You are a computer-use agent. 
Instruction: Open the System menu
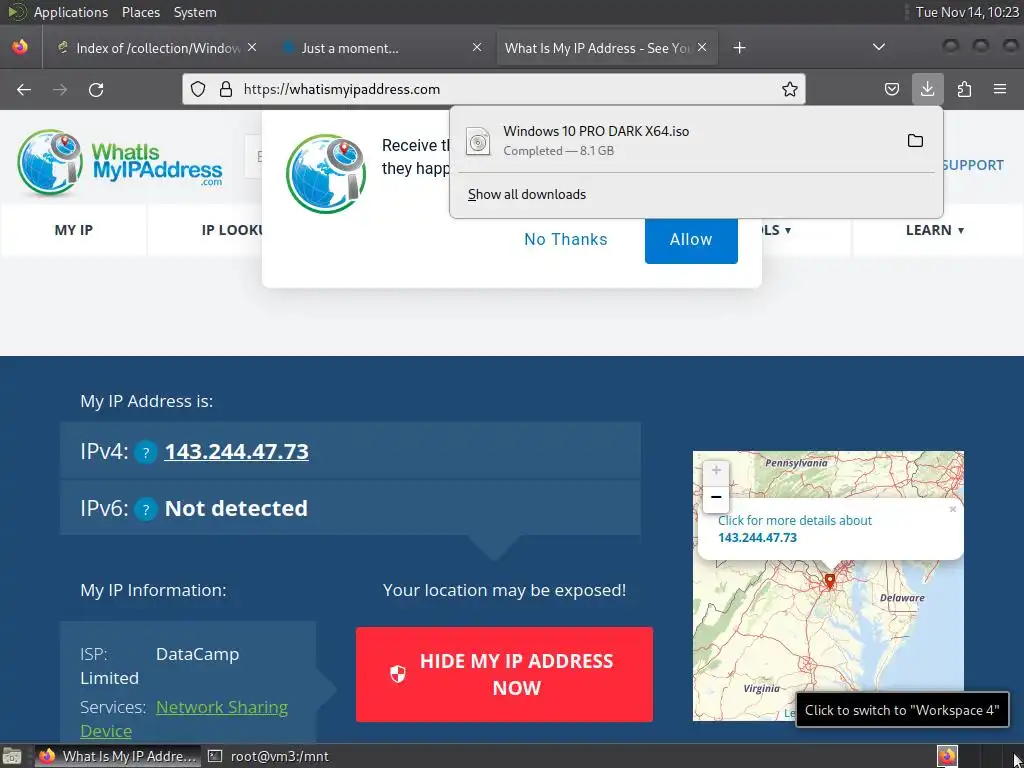point(195,12)
